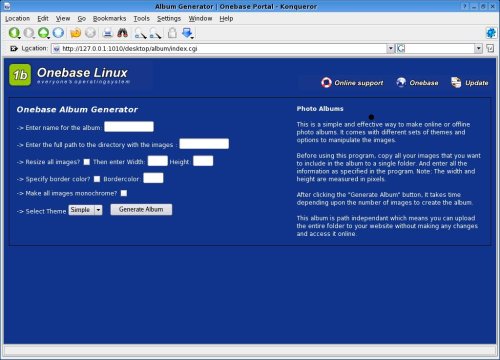Click the grey Forward navigation arrow
Viewport: 500px width, 360px height.
pos(29,33)
